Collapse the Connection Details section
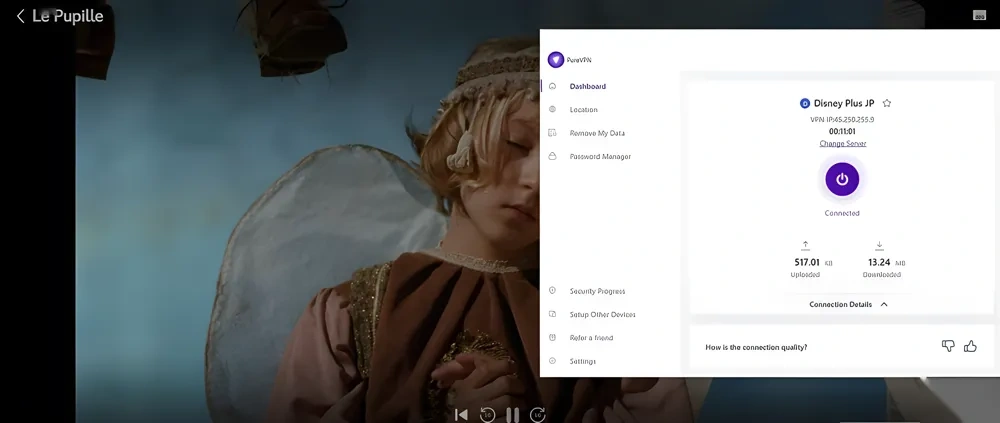 point(884,304)
